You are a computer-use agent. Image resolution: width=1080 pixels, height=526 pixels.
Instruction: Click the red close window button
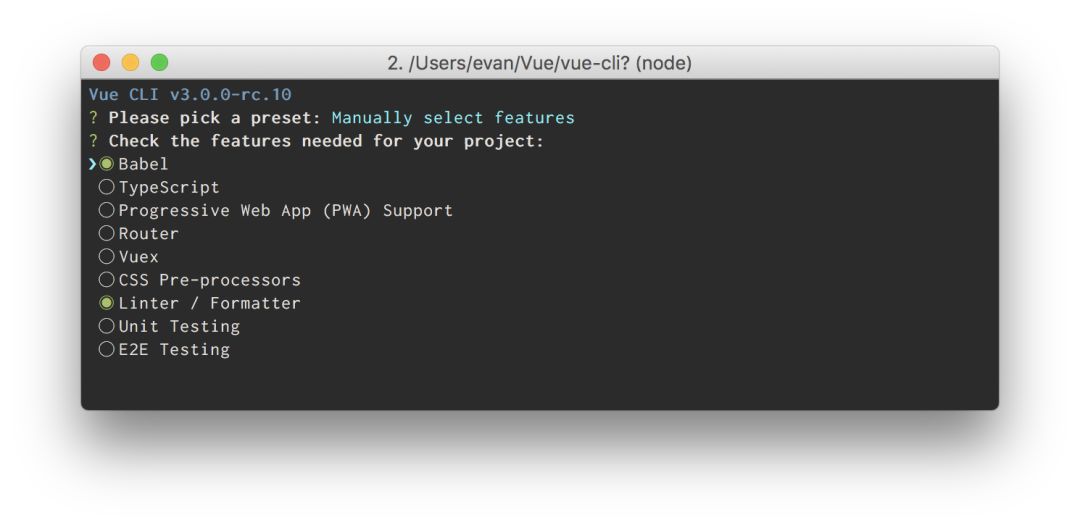(x=102, y=63)
